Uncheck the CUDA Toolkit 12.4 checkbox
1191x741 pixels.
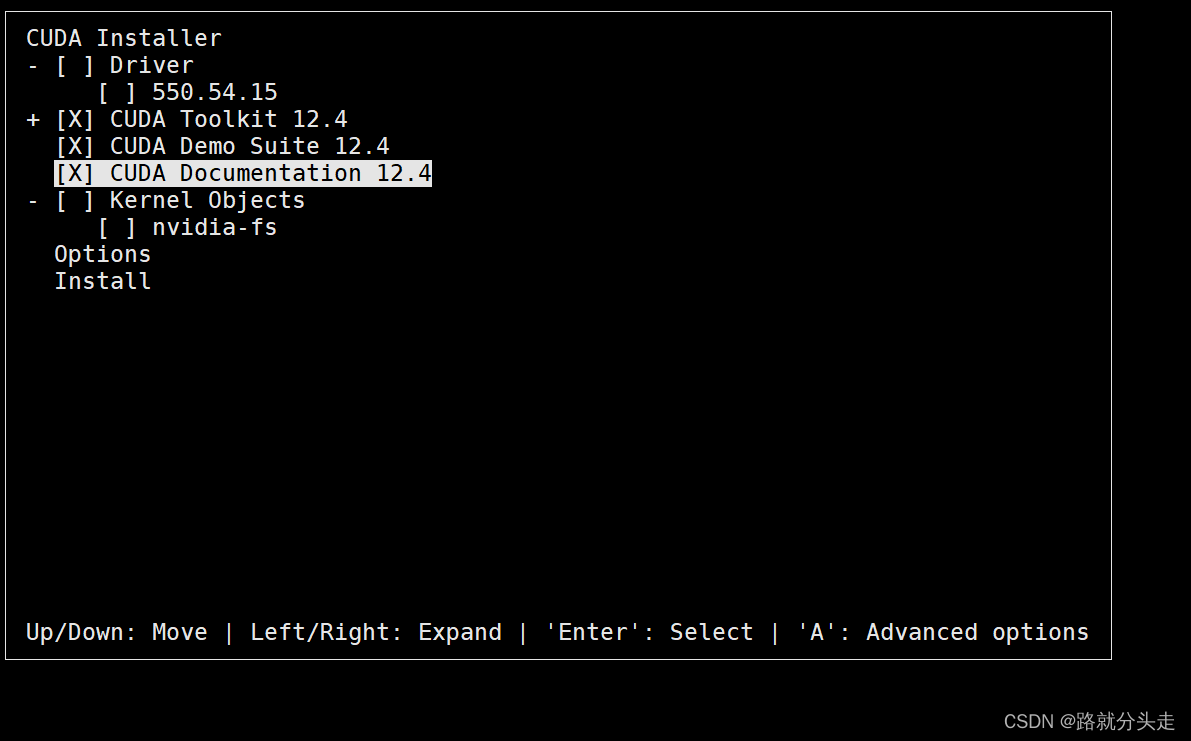tap(75, 120)
